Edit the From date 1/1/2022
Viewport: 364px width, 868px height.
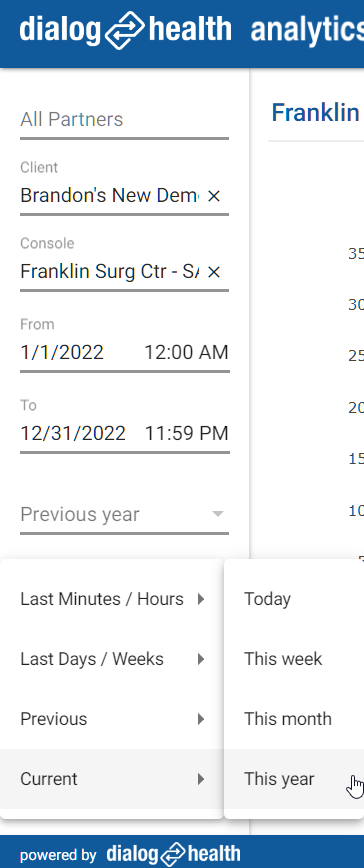point(62,353)
